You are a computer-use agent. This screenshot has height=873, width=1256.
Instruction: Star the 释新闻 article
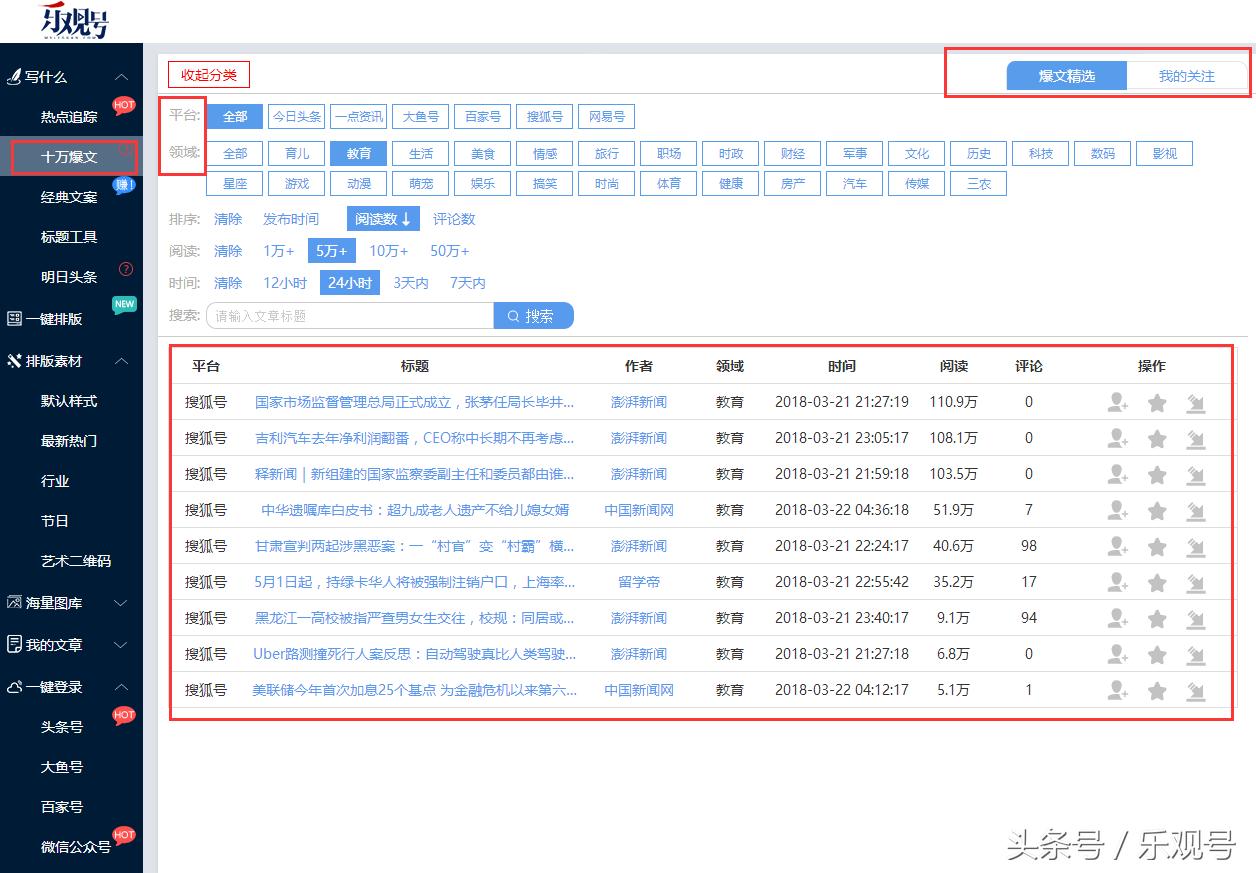pos(1157,474)
